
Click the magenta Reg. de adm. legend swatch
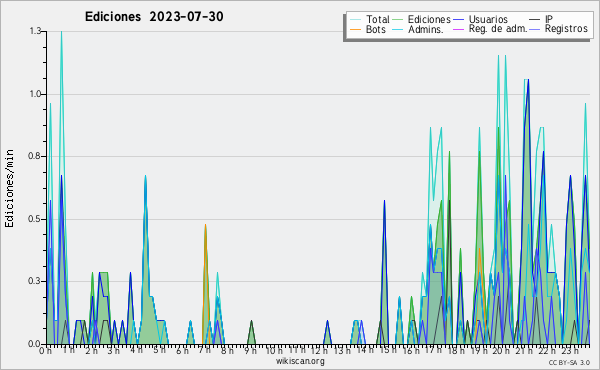point(458,29)
